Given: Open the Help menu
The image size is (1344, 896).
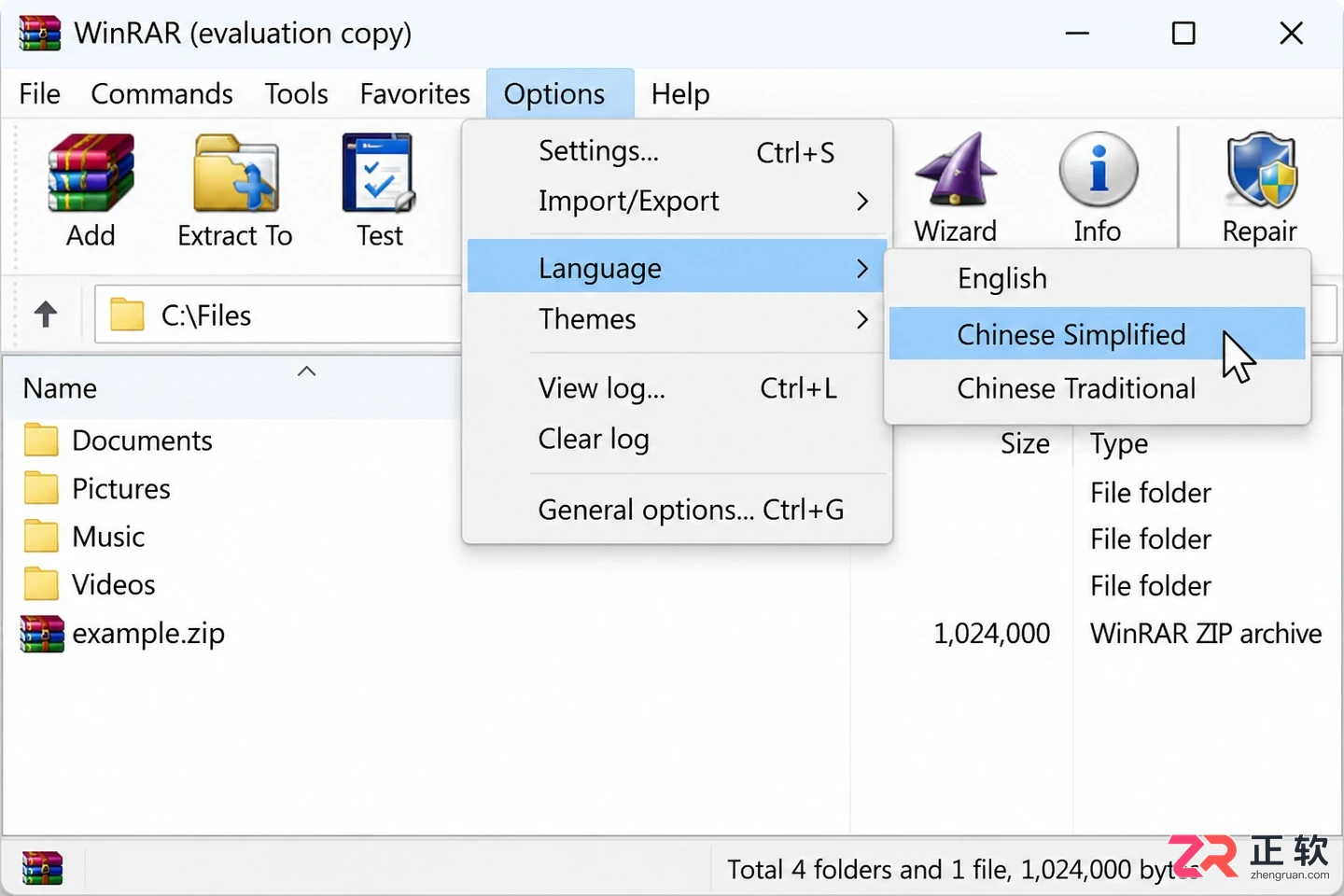Looking at the screenshot, I should (x=680, y=93).
